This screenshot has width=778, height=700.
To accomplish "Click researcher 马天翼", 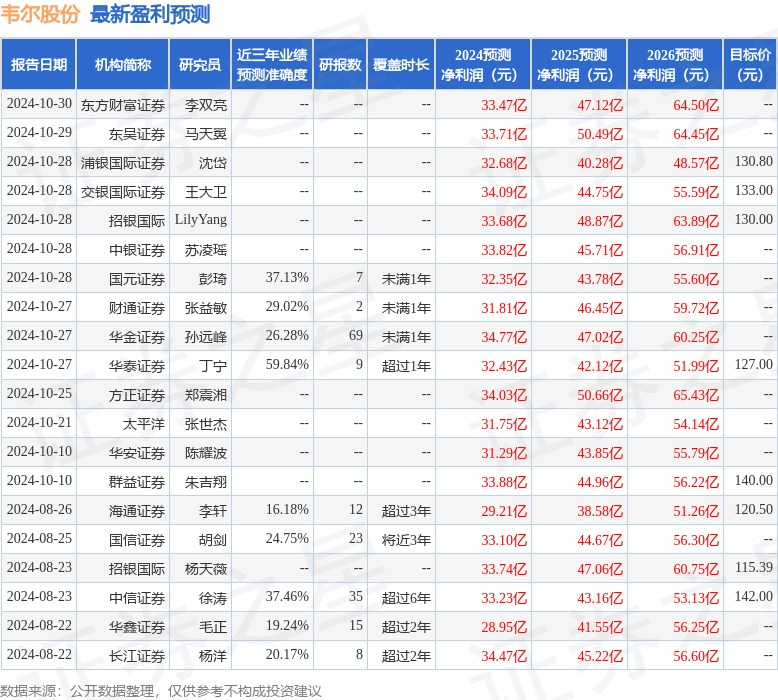I will pyautogui.click(x=206, y=134).
